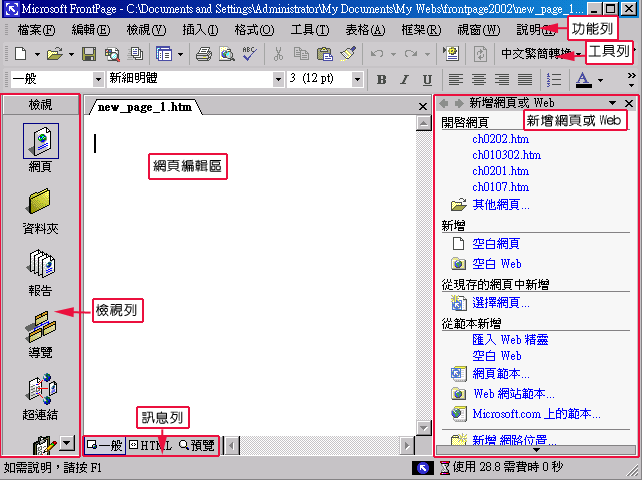Justify the text alignment
The width and height of the screenshot is (642, 480).
point(525,79)
